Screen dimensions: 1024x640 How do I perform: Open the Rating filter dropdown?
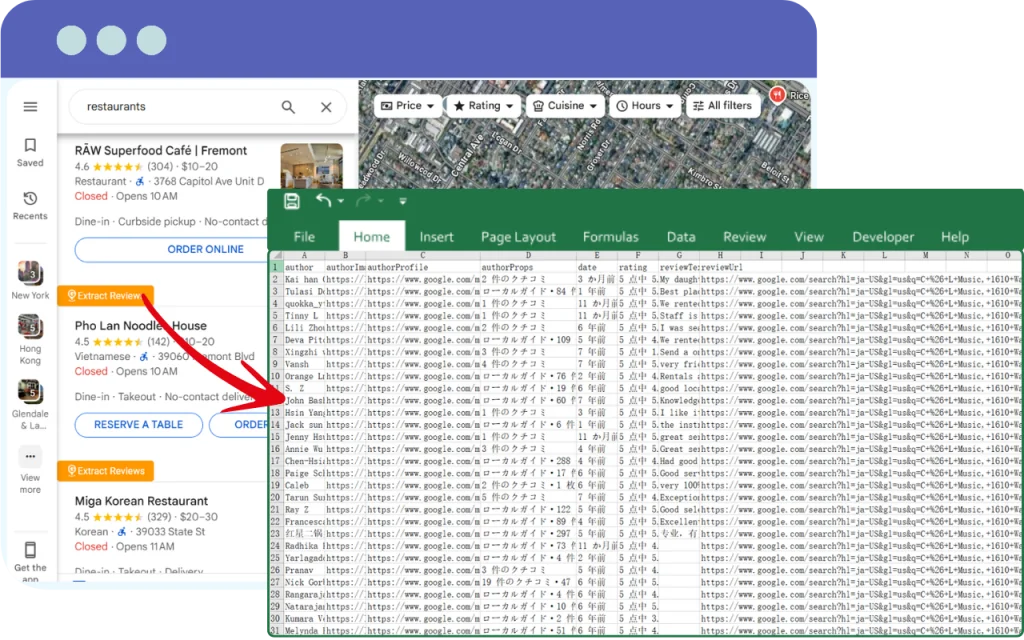pyautogui.click(x=484, y=106)
